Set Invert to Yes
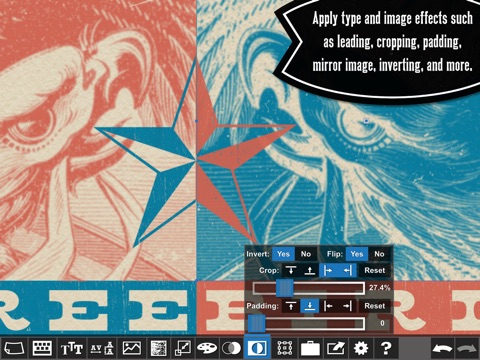The height and width of the screenshot is (360, 480). click(283, 254)
